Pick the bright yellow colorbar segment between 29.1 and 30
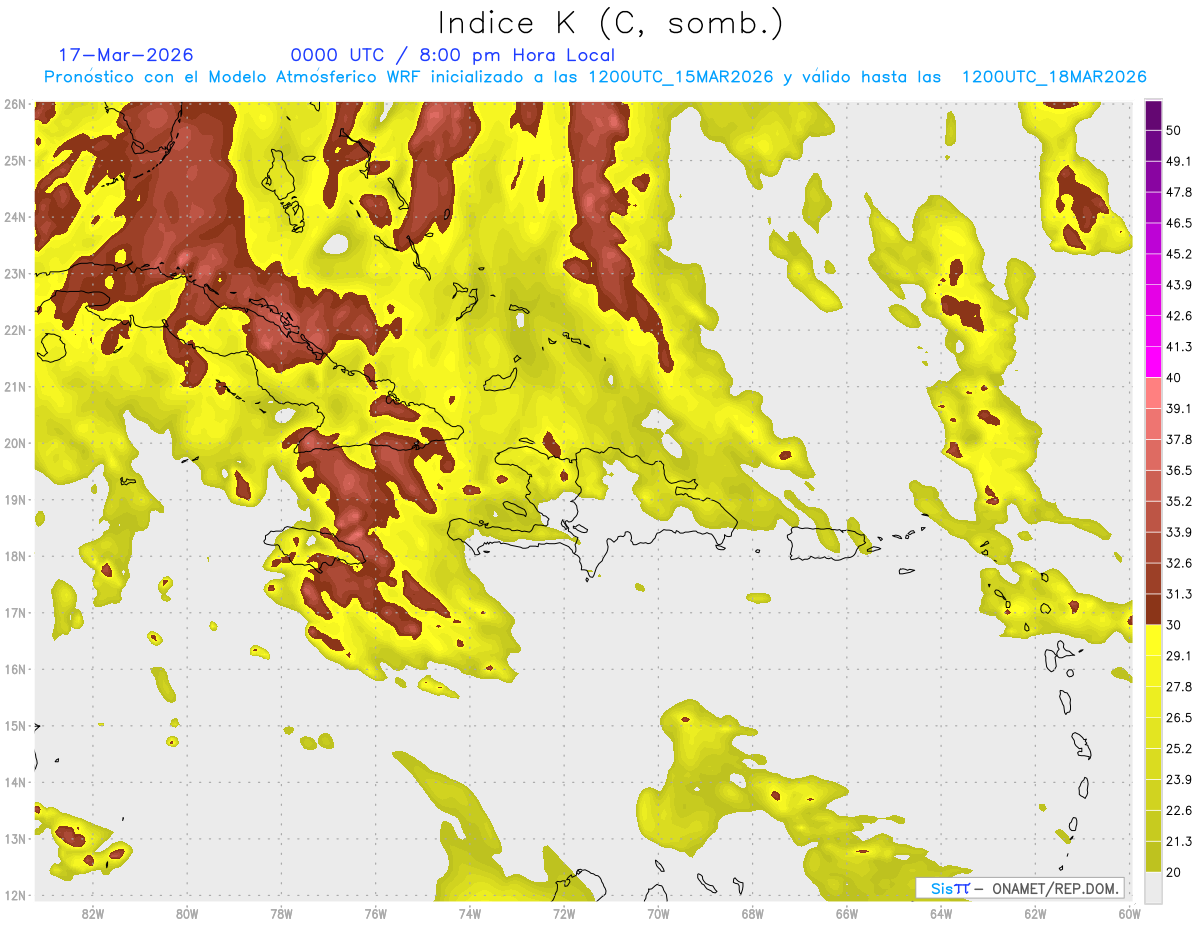Viewport: 1200px width, 927px height. [1153, 640]
